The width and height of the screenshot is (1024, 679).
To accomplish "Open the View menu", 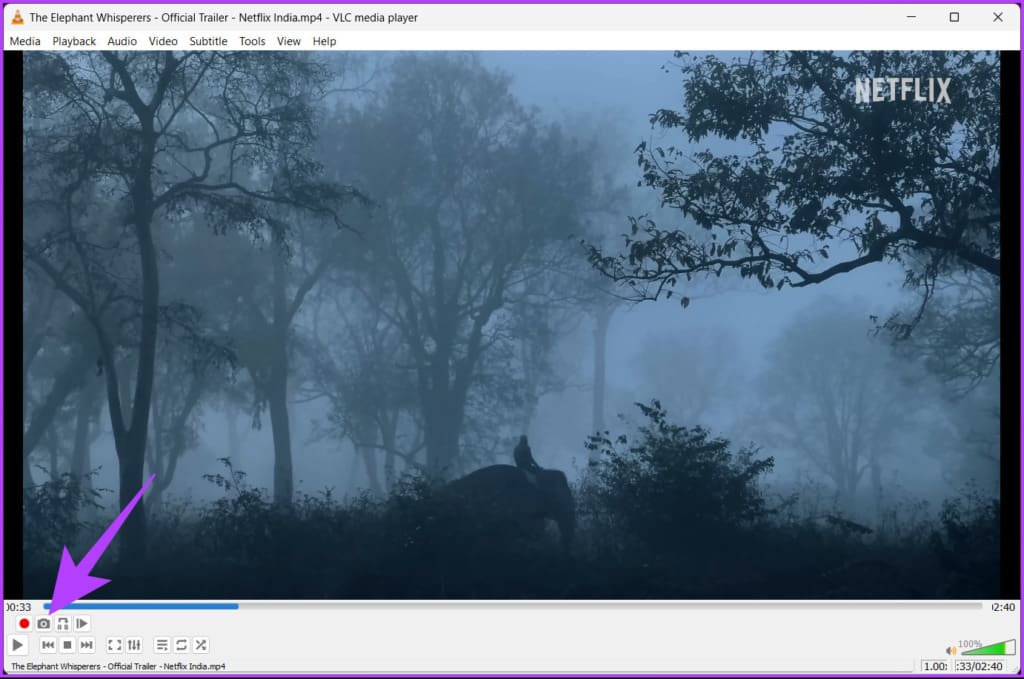I will pos(289,41).
